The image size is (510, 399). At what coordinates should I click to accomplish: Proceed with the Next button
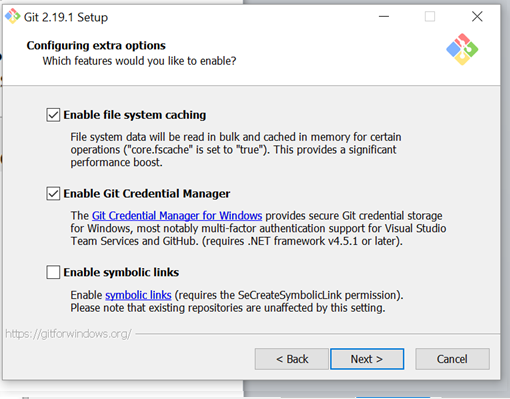click(x=367, y=359)
